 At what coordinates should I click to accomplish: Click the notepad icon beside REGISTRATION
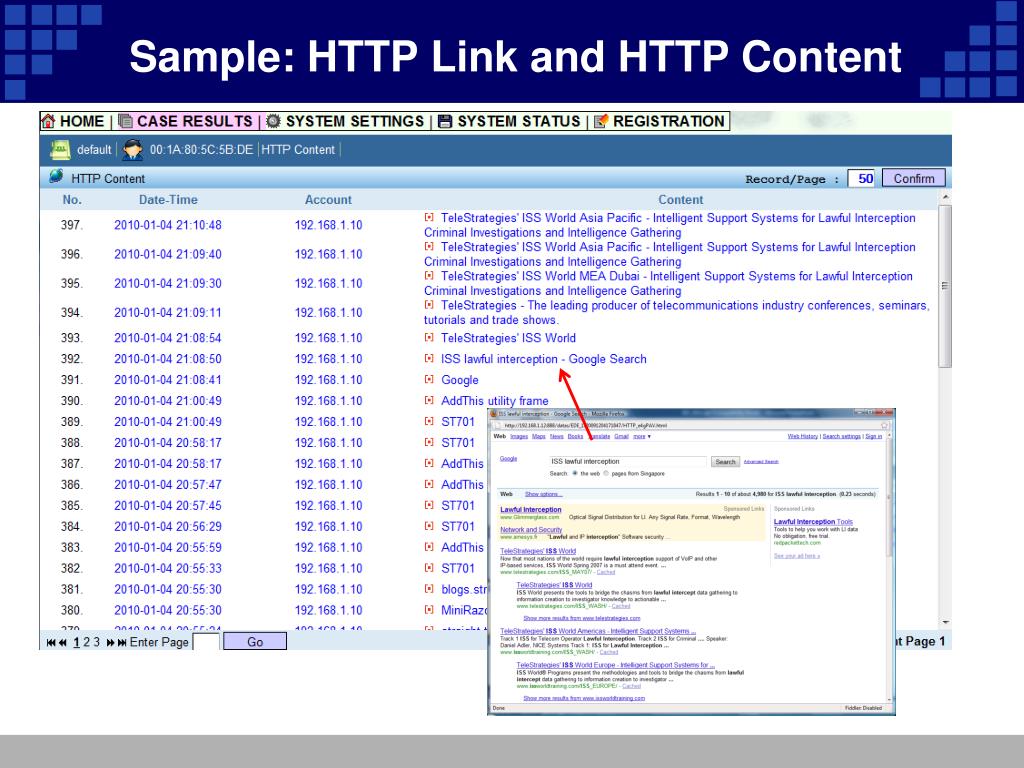click(x=601, y=121)
